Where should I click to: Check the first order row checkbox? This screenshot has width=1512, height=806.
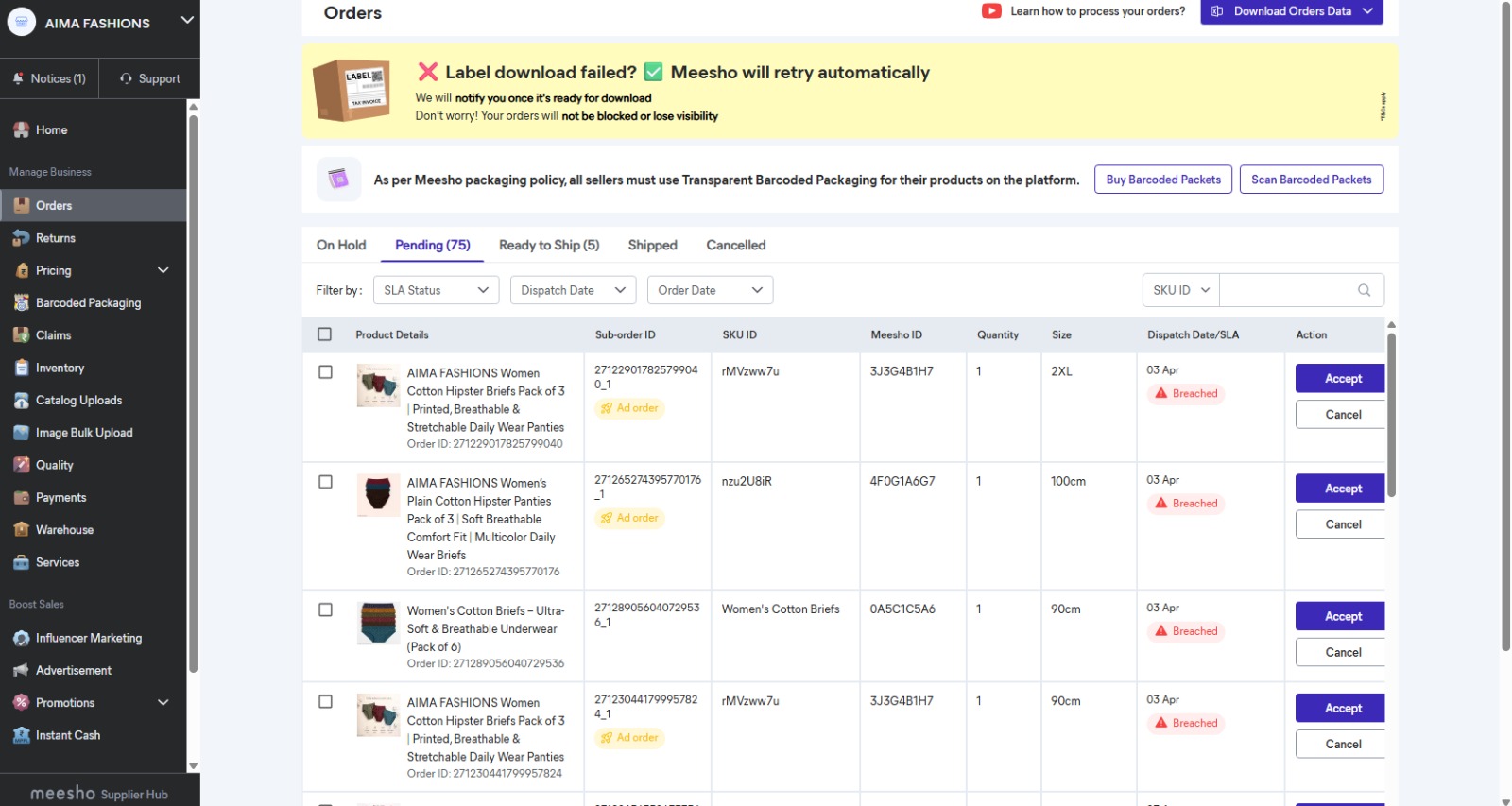coord(325,372)
